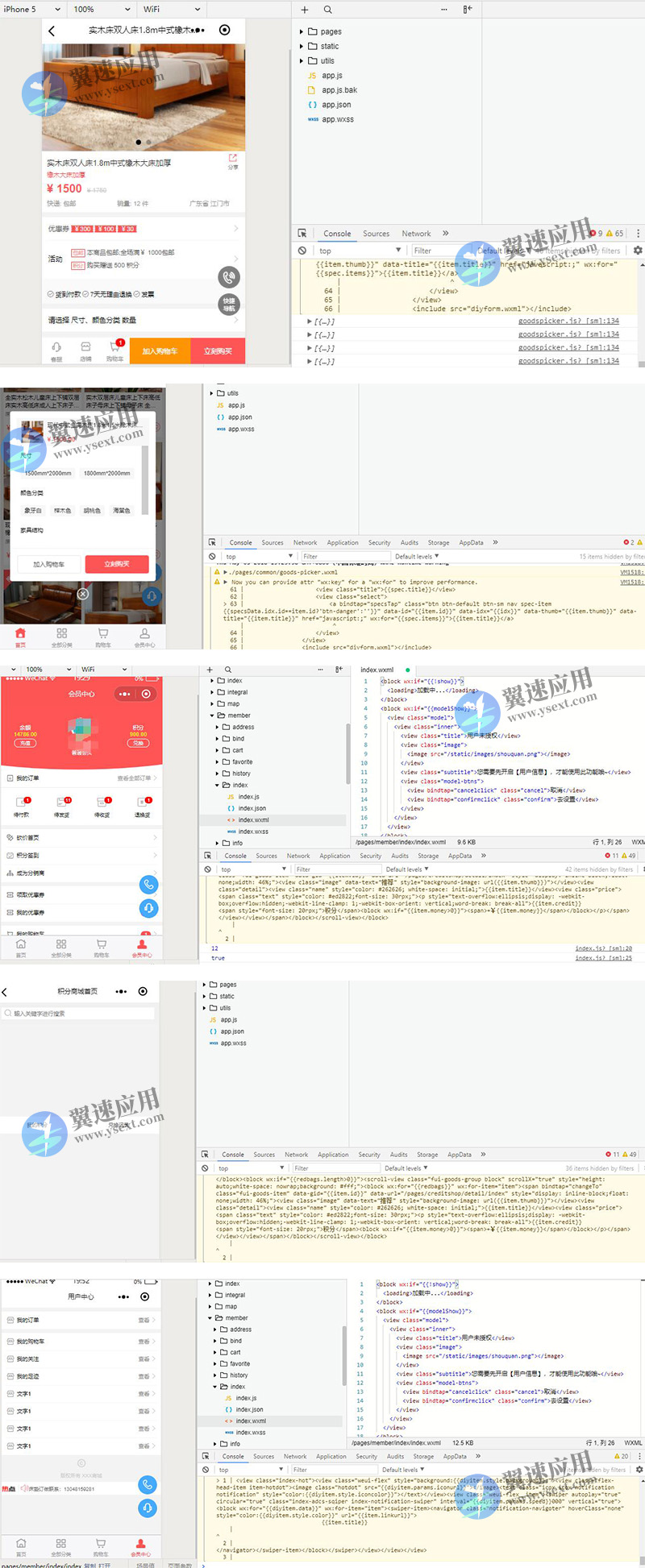Open the WiFi network dropdown beside iPhone 5

(x=172, y=9)
